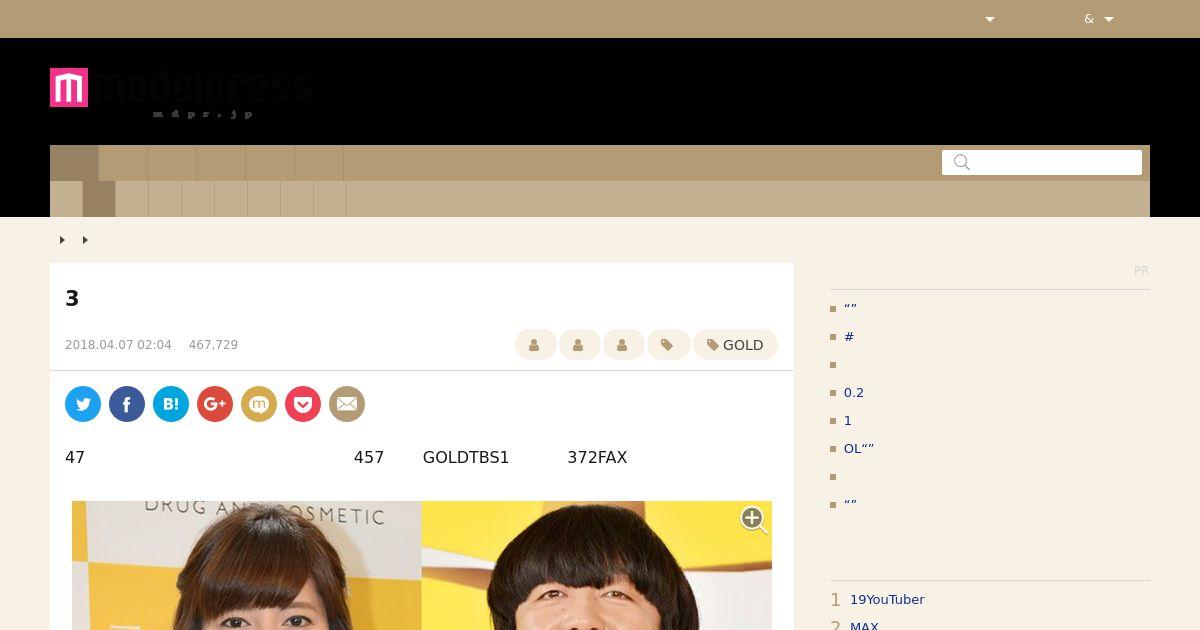Share the article on Twitter
This screenshot has height=630, width=1200.
pos(83,404)
